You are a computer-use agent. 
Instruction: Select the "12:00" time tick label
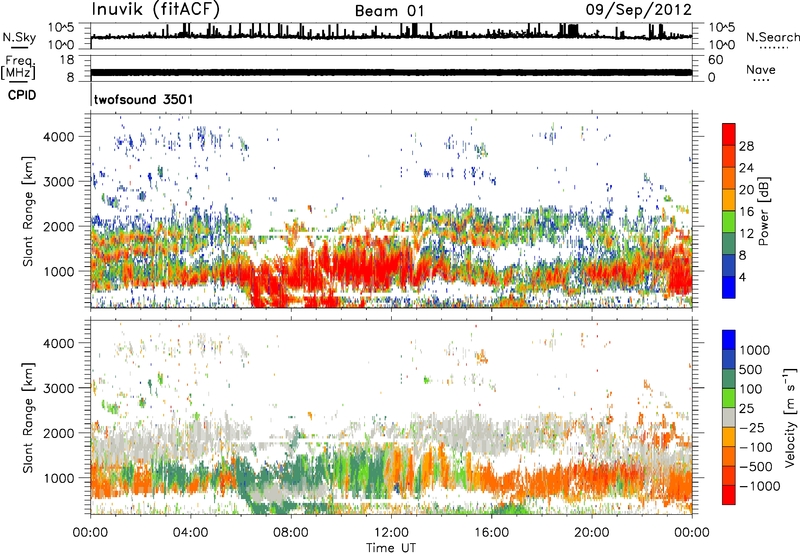pos(391,533)
